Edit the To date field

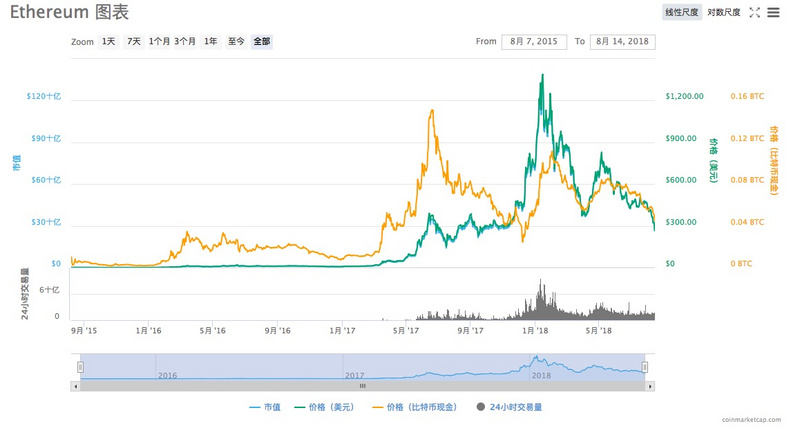click(622, 41)
